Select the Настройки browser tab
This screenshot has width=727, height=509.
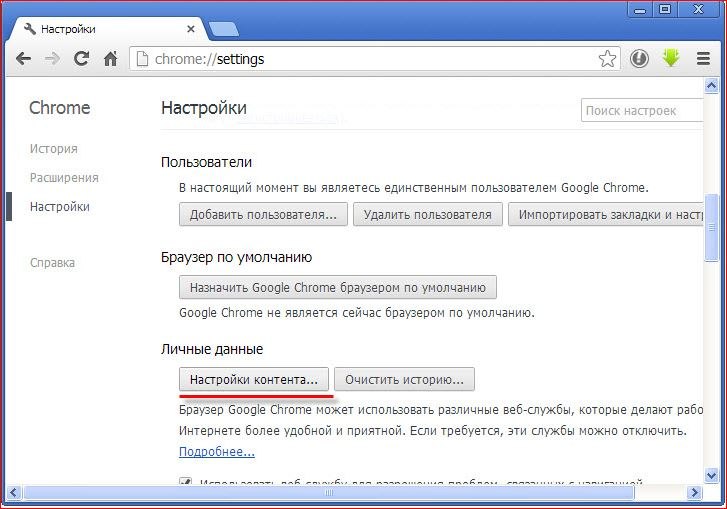pos(107,29)
